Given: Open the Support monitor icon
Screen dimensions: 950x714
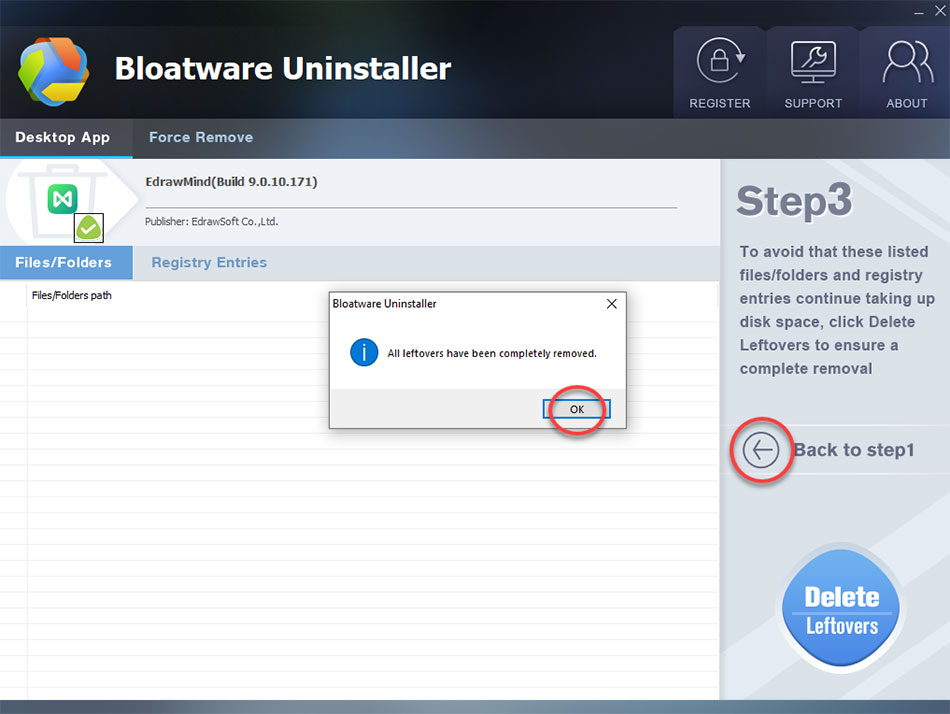Looking at the screenshot, I should point(813,61).
